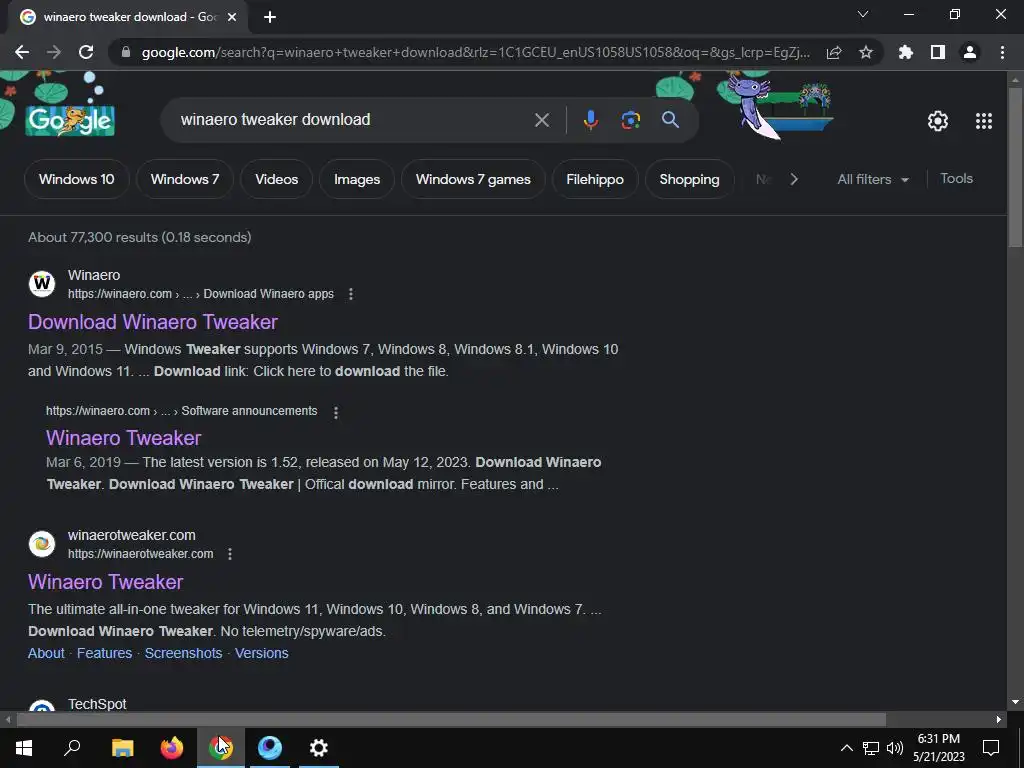Open a new tab with the plus button
This screenshot has height=768, width=1024.
coord(270,17)
